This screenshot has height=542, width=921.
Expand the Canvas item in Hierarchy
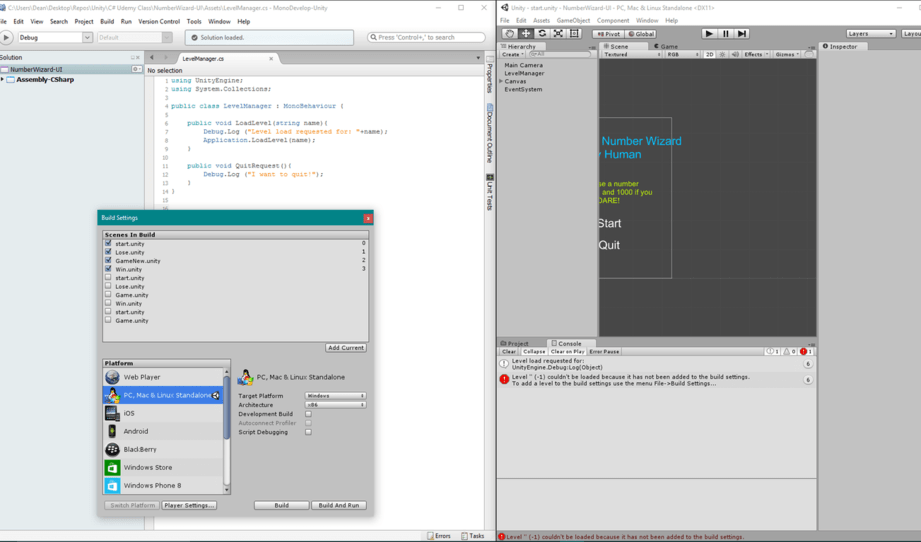(501, 81)
